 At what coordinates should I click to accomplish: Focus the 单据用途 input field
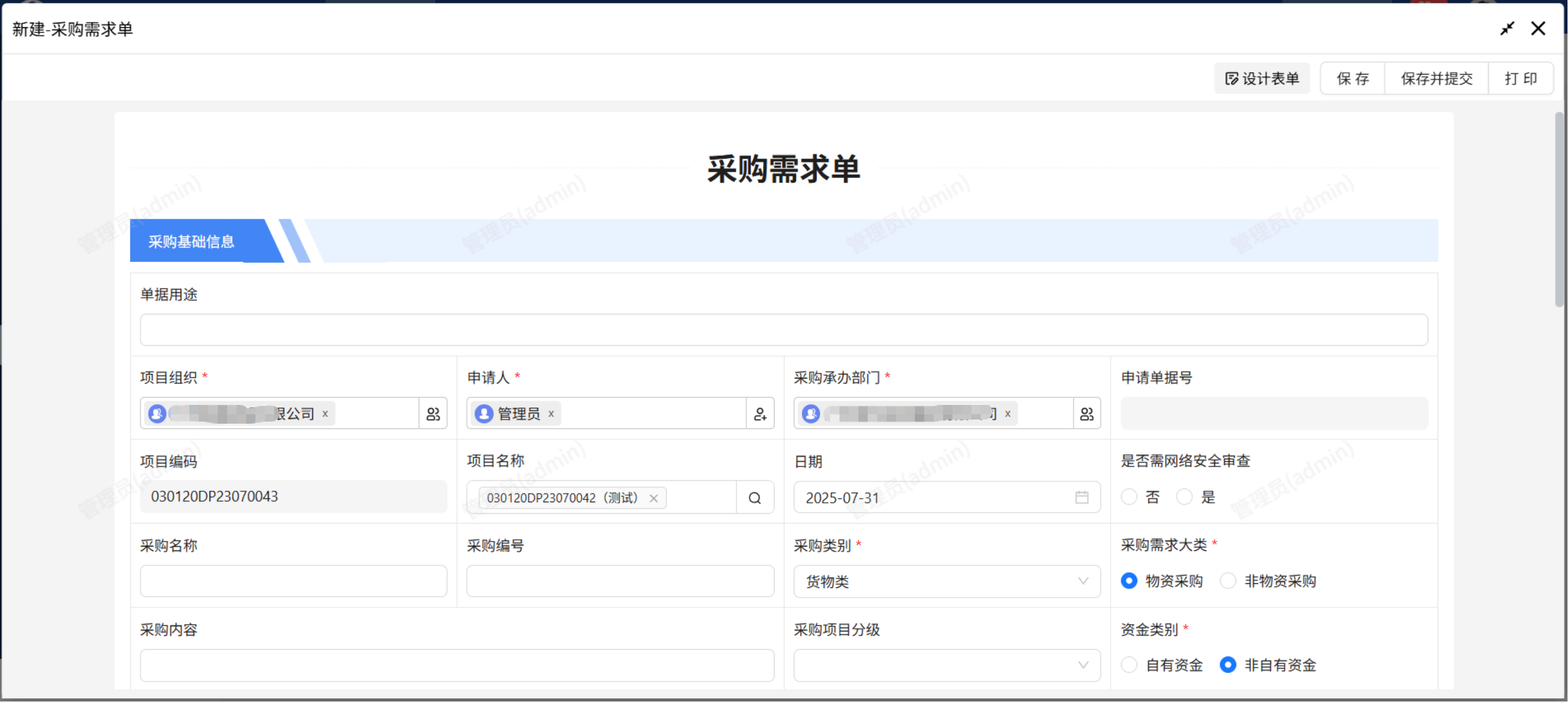click(783, 330)
